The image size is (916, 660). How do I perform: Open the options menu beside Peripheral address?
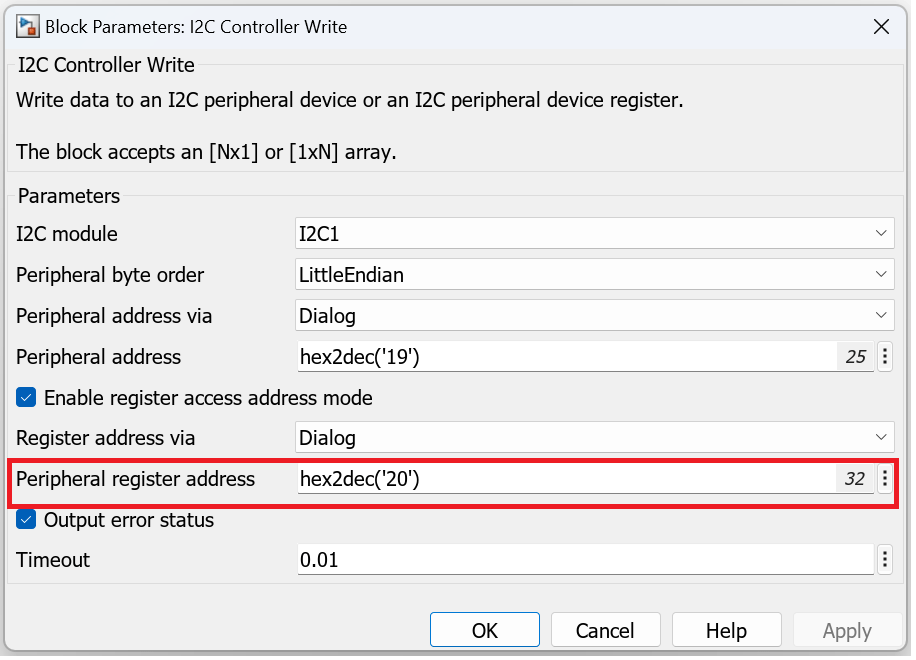click(x=884, y=357)
